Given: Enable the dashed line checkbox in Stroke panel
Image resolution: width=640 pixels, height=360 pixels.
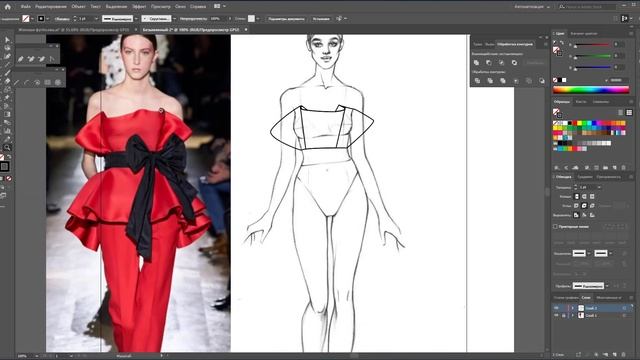Looking at the screenshot, I should click(556, 227).
